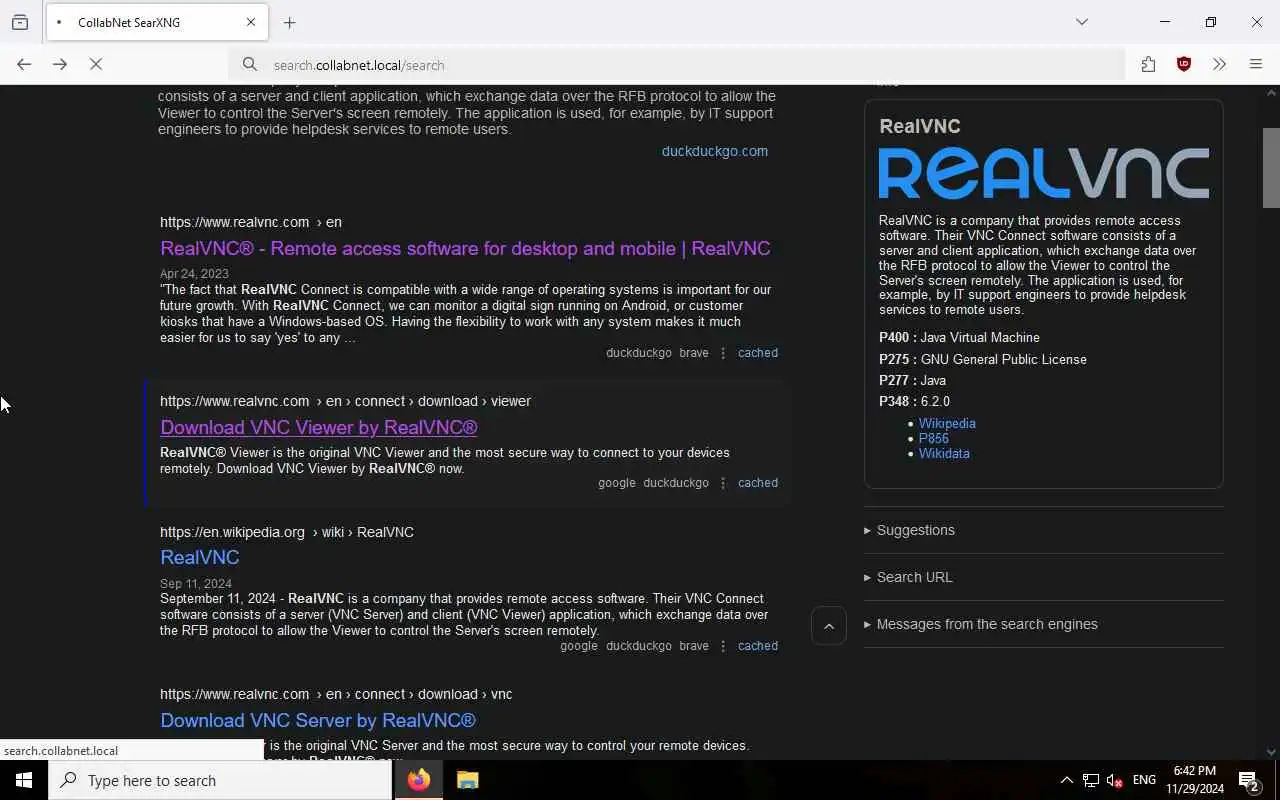The image size is (1280, 800).
Task: Open the Windows Start menu
Action: click(24, 780)
